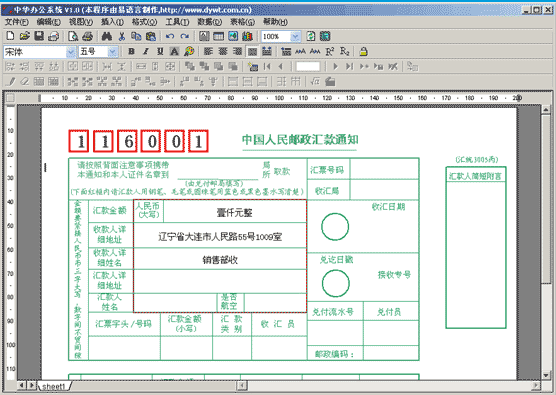Go to the next record arrow
The height and width of the screenshot is (395, 556).
coord(335,66)
